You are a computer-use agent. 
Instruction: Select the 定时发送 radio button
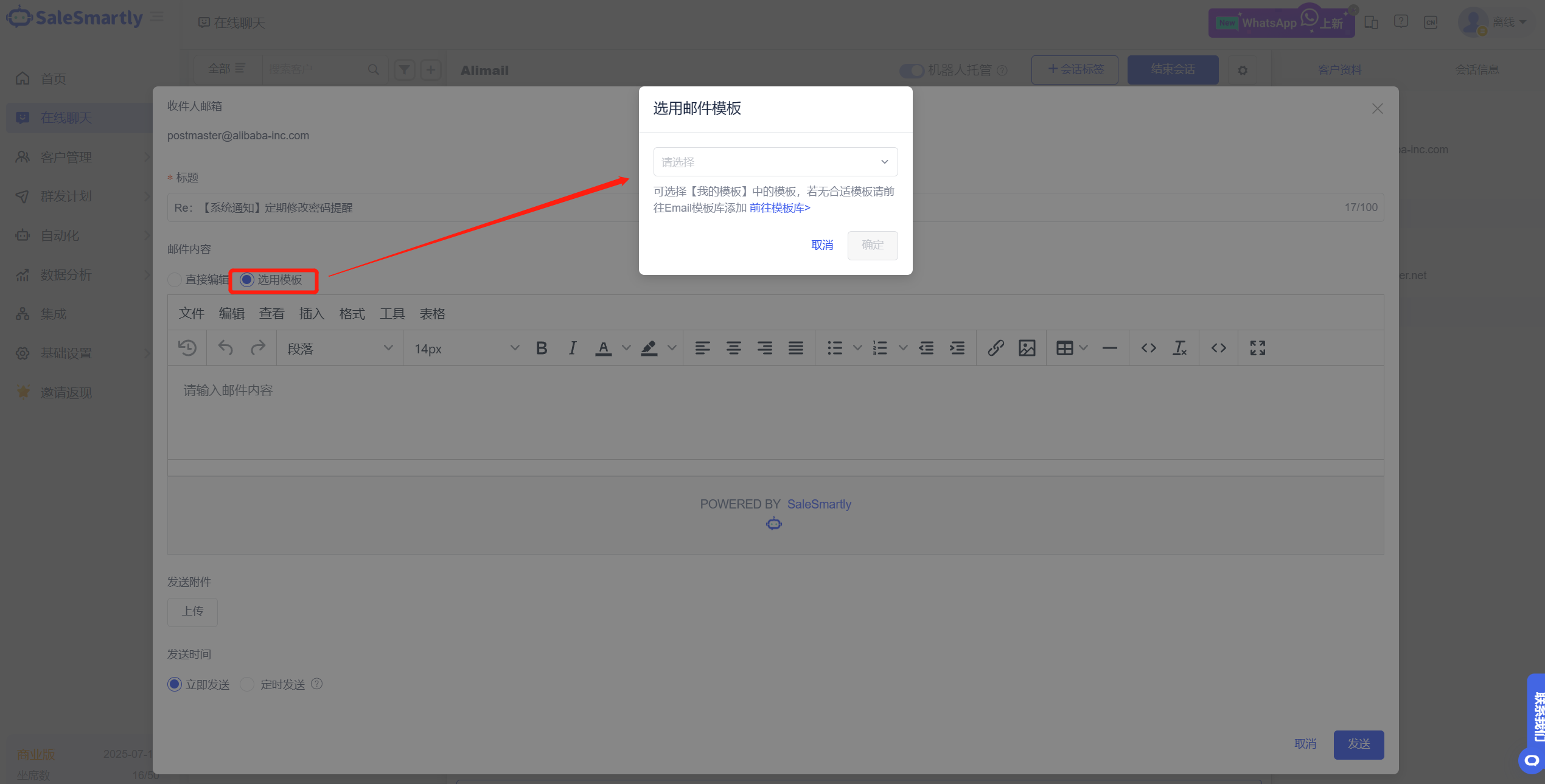tap(247, 684)
